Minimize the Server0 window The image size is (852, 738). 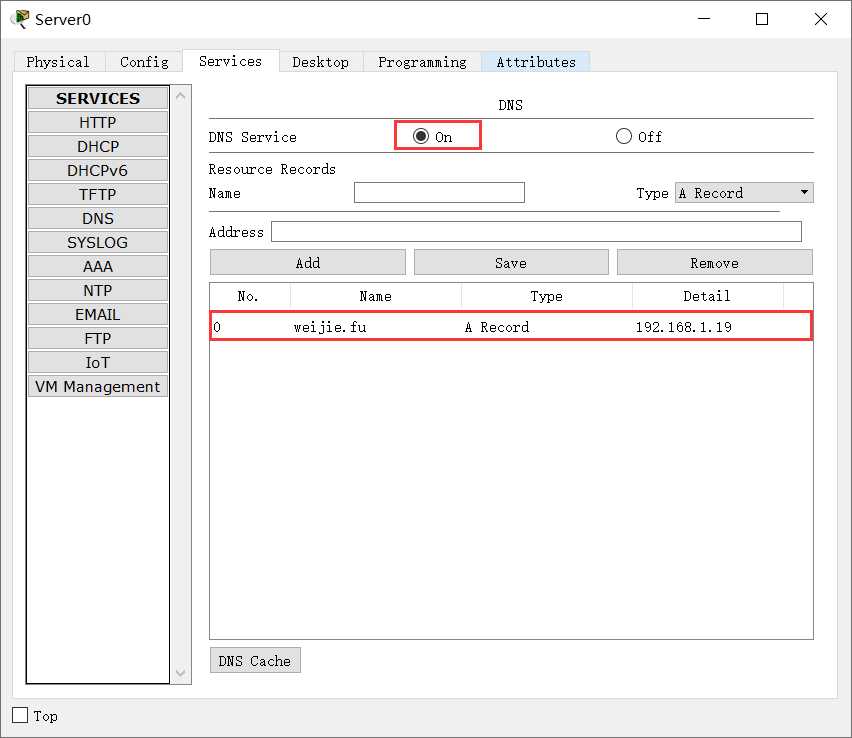tap(704, 19)
